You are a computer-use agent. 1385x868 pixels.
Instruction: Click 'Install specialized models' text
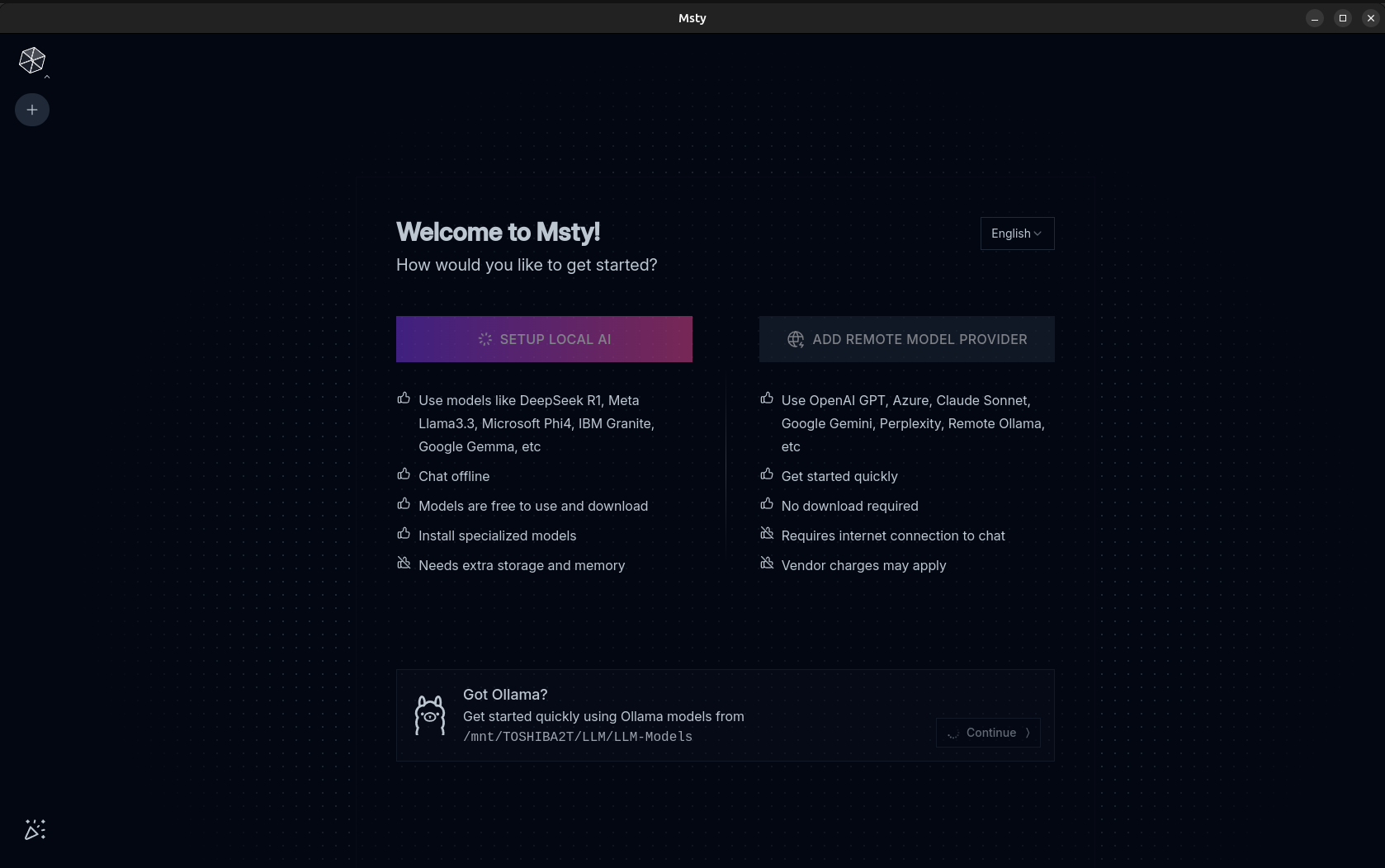498,535
